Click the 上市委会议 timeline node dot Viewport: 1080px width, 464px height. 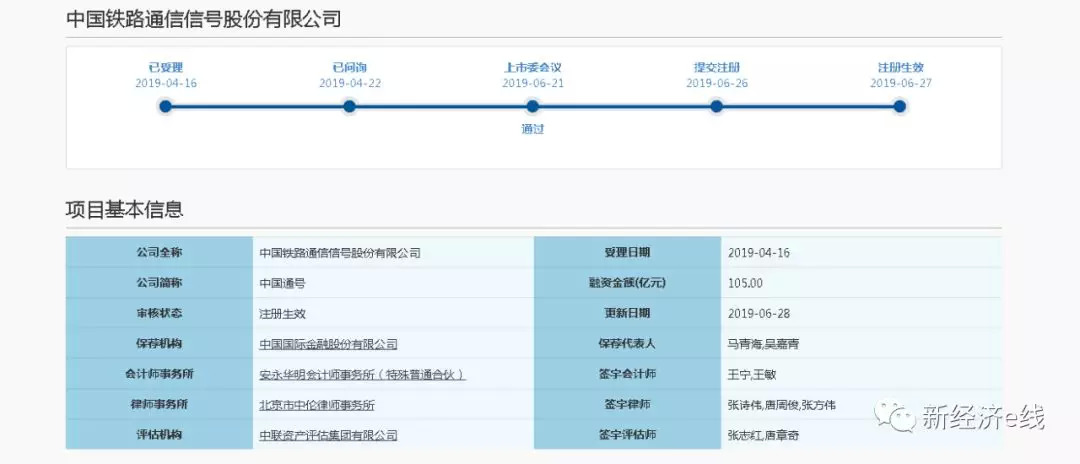tap(532, 106)
